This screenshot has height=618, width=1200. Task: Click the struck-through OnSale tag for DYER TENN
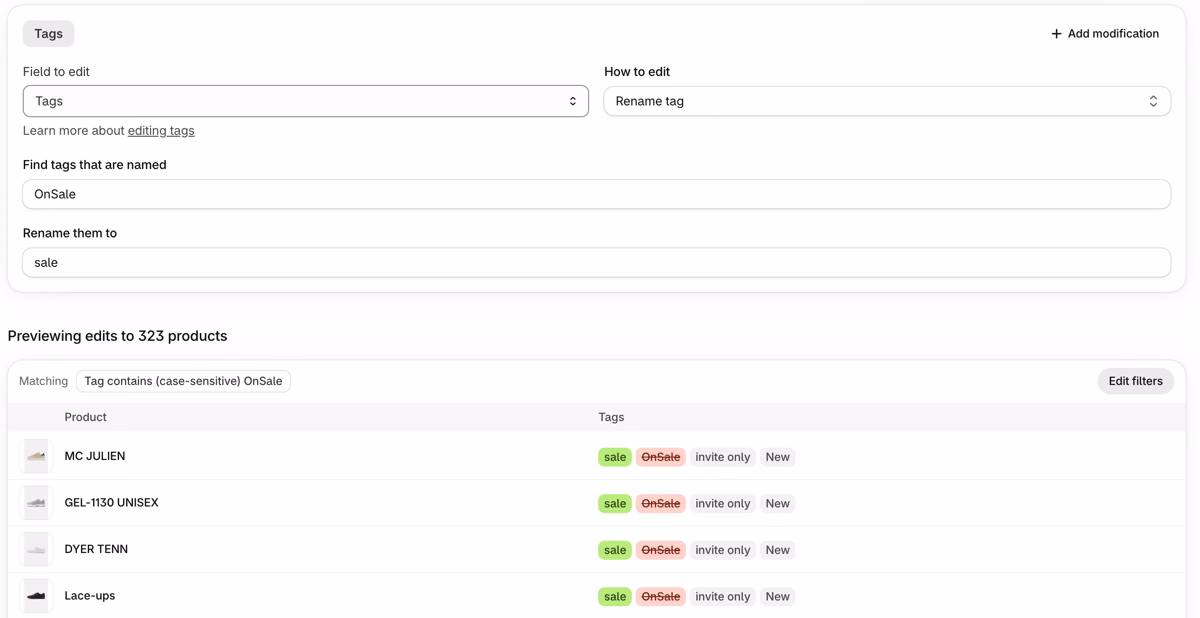pos(661,550)
